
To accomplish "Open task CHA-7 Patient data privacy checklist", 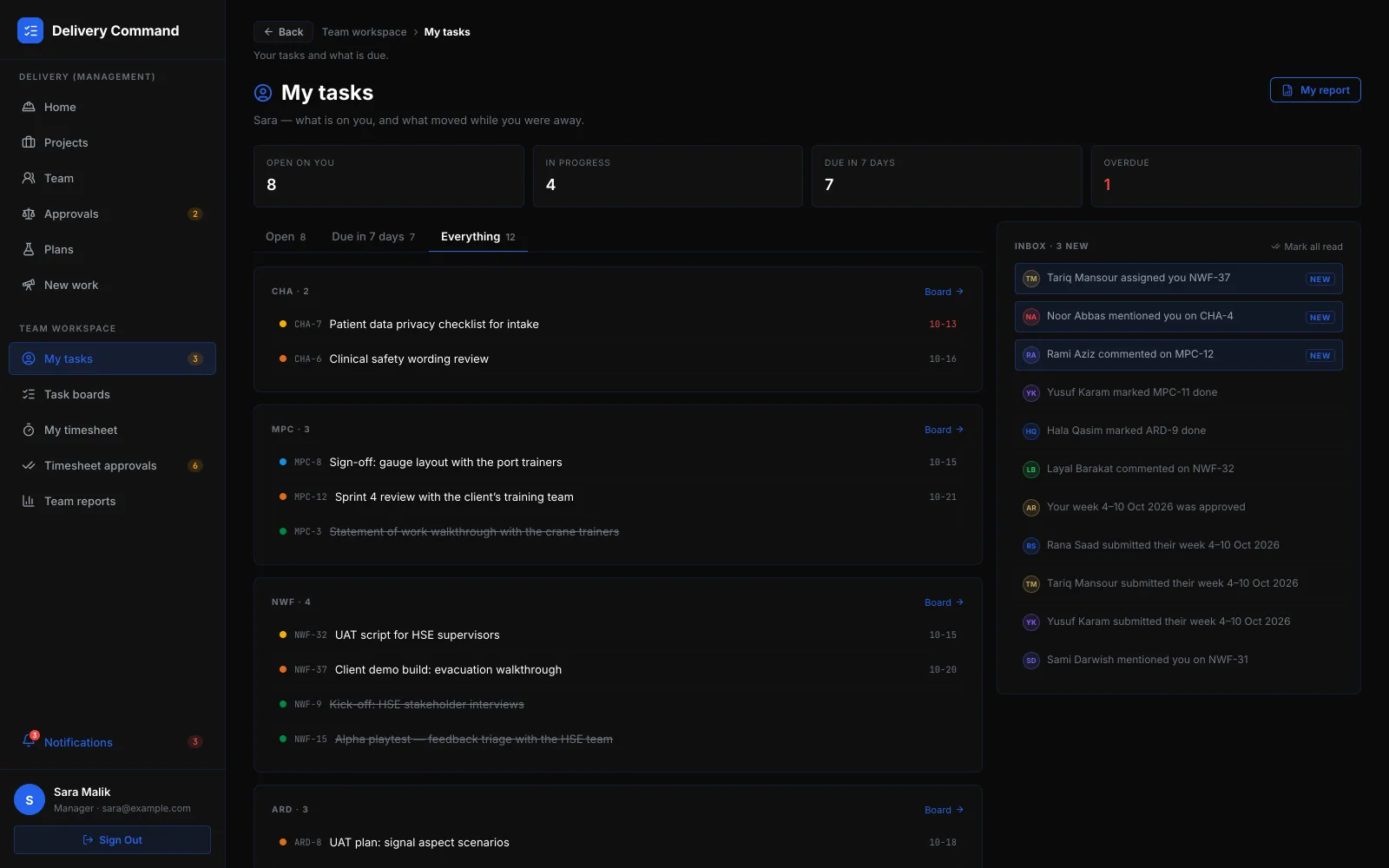I will (617, 324).
